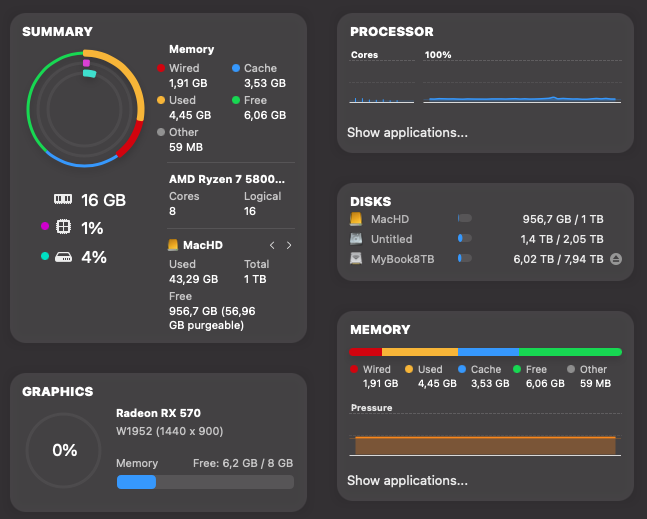Screen dimensions: 647x519
Task: Click the graphics memory usage bar
Action: 205,482
